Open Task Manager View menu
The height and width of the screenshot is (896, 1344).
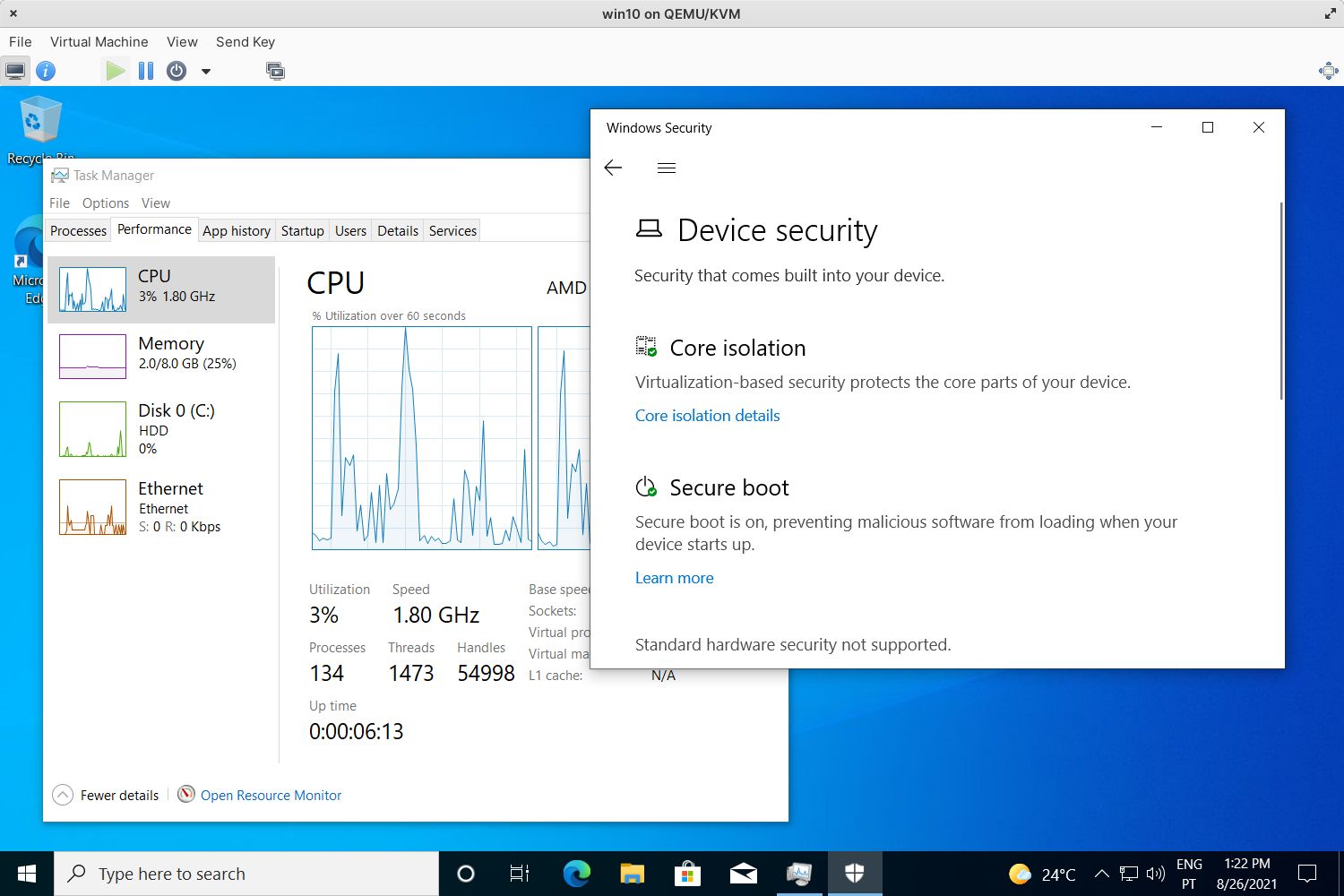coord(156,203)
